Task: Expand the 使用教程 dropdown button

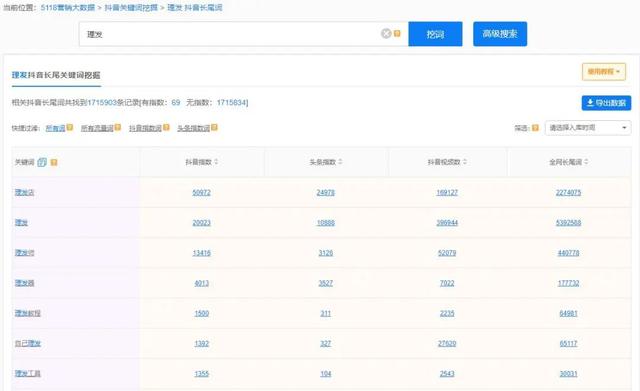Action: [x=604, y=71]
